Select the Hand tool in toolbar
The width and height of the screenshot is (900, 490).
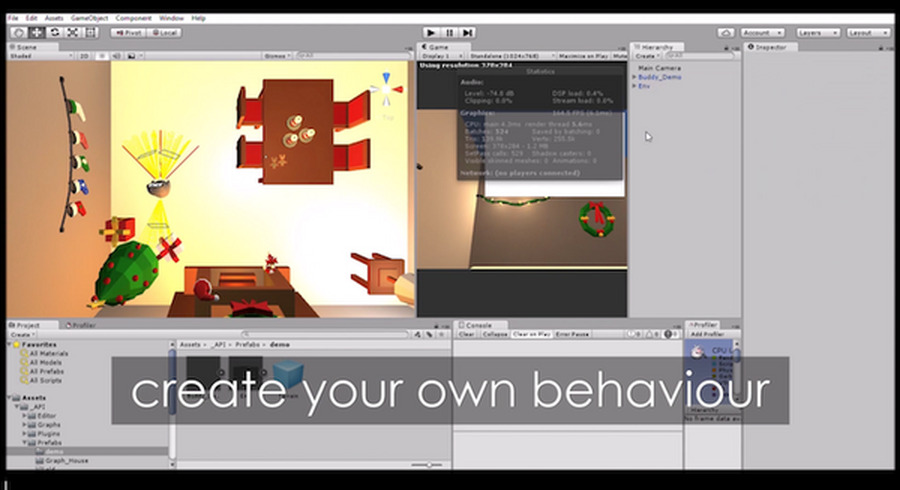click(19, 33)
